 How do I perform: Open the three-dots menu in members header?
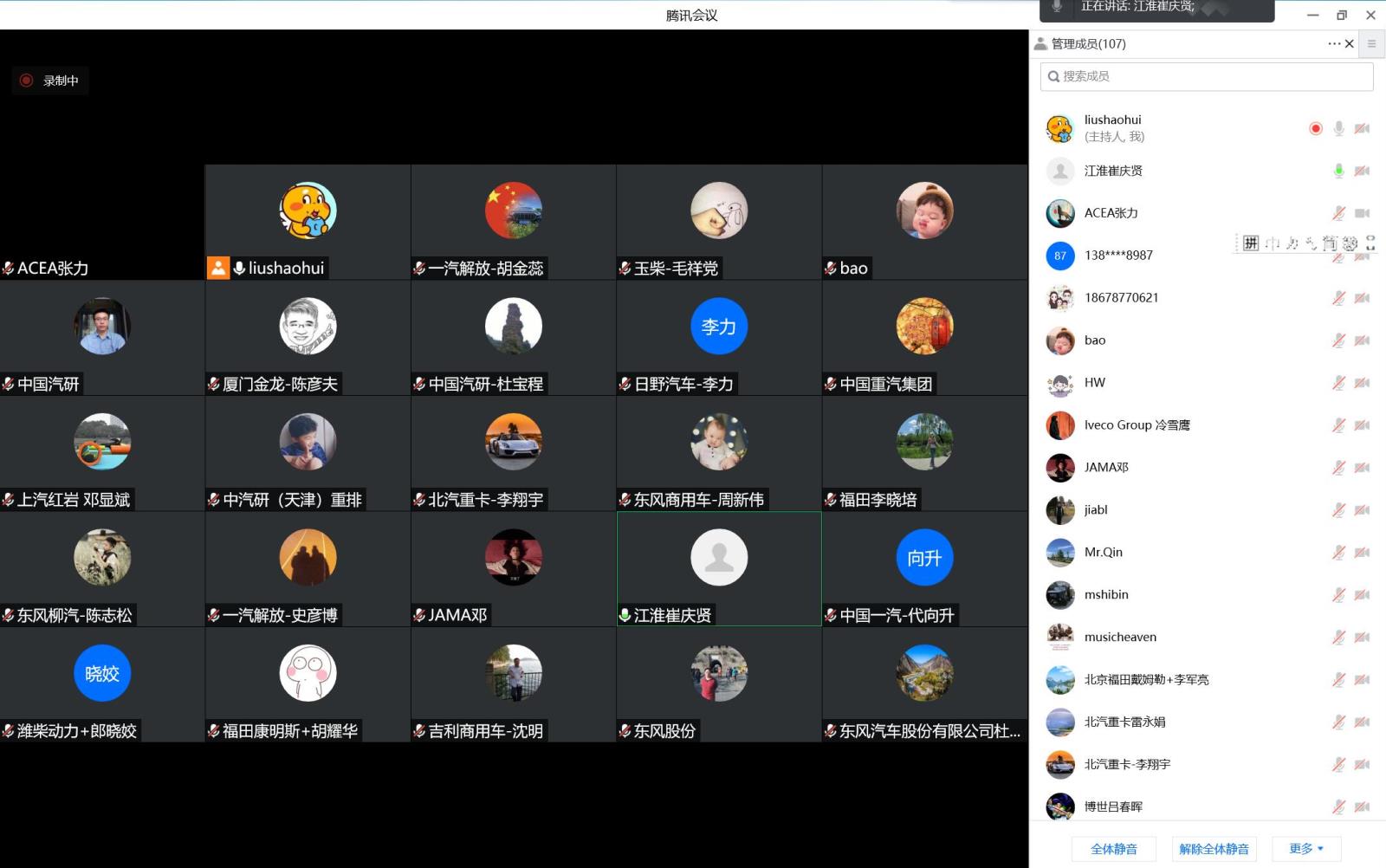1333,43
